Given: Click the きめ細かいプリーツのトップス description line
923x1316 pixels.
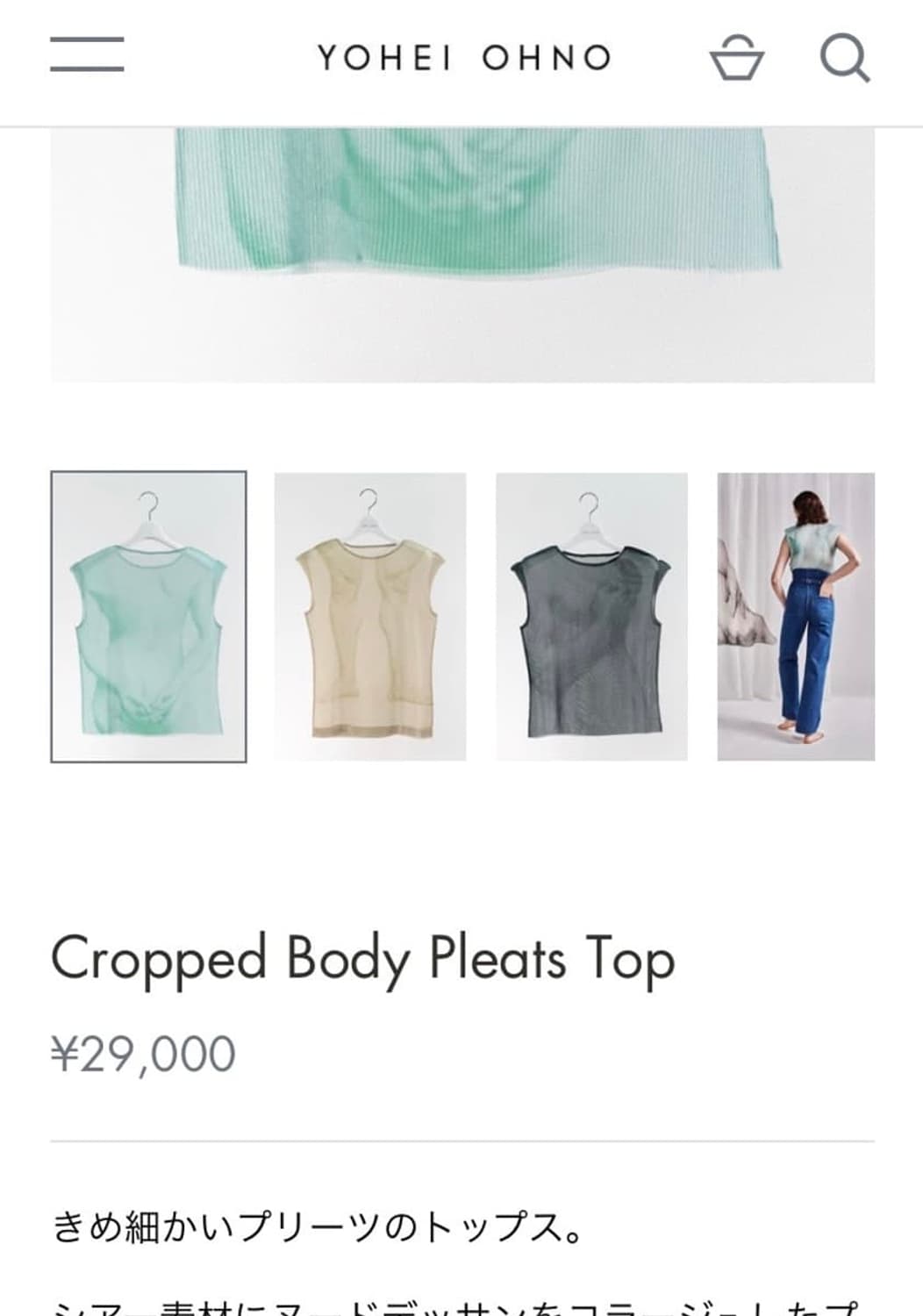Looking at the screenshot, I should (x=317, y=1227).
